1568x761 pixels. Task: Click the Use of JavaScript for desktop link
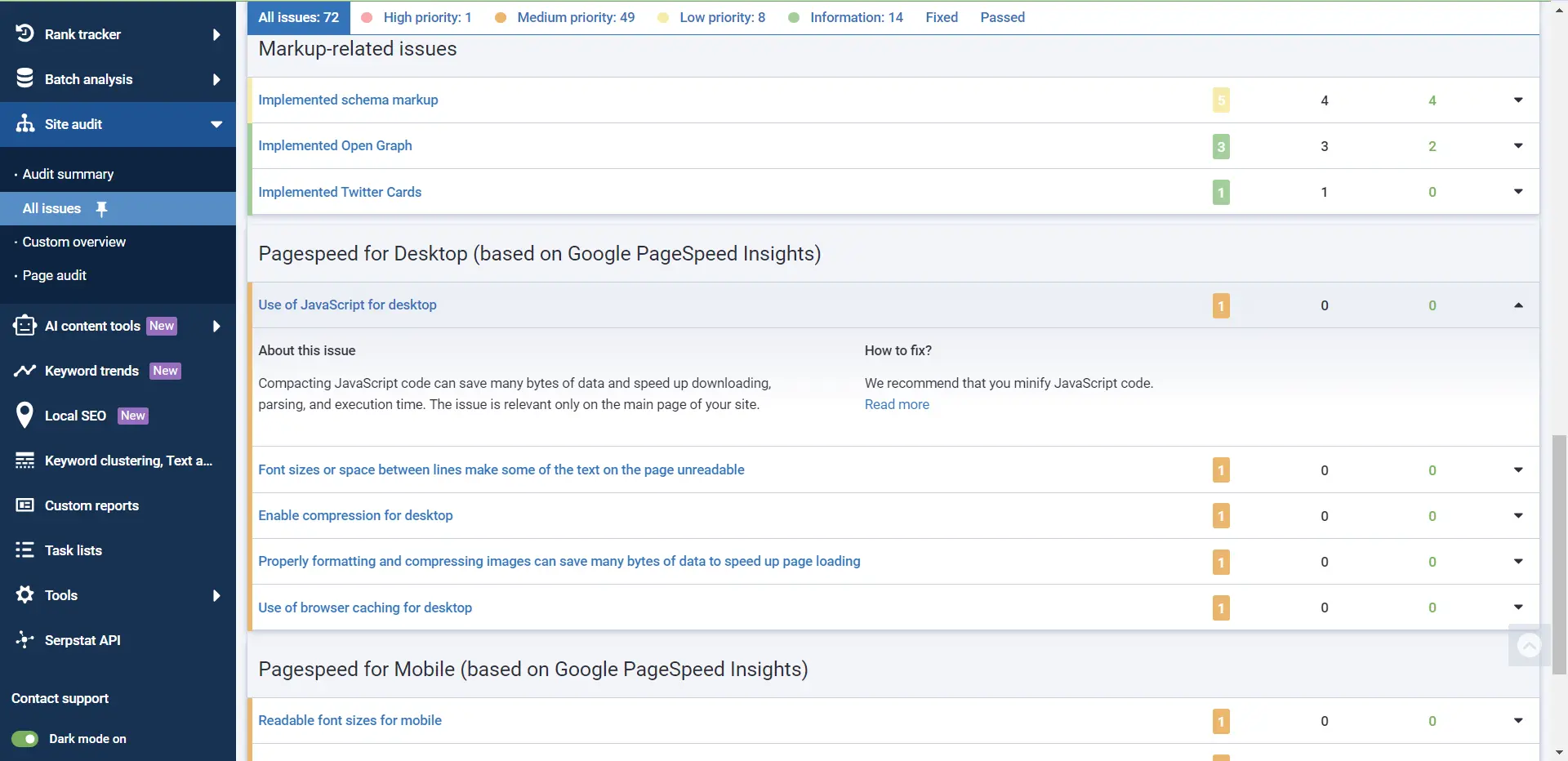tap(347, 305)
